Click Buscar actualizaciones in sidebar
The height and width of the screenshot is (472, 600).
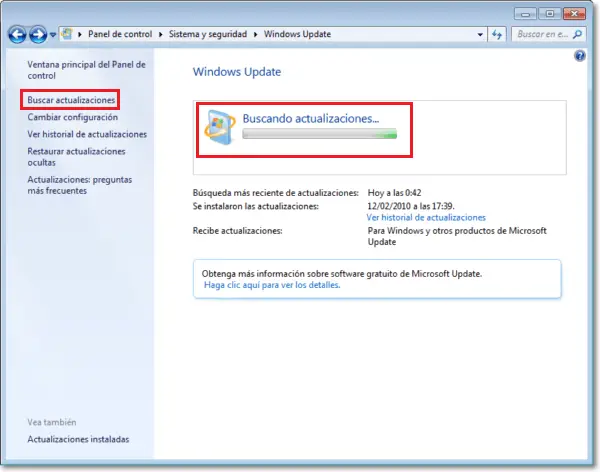pos(71,100)
